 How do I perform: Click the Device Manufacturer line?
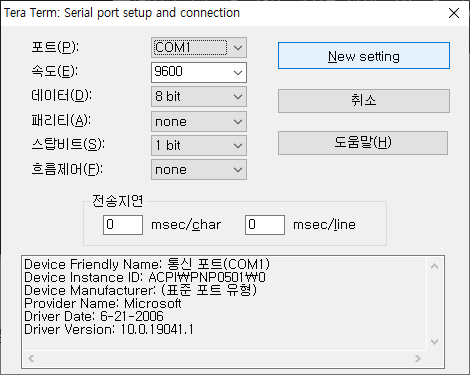(x=141, y=290)
